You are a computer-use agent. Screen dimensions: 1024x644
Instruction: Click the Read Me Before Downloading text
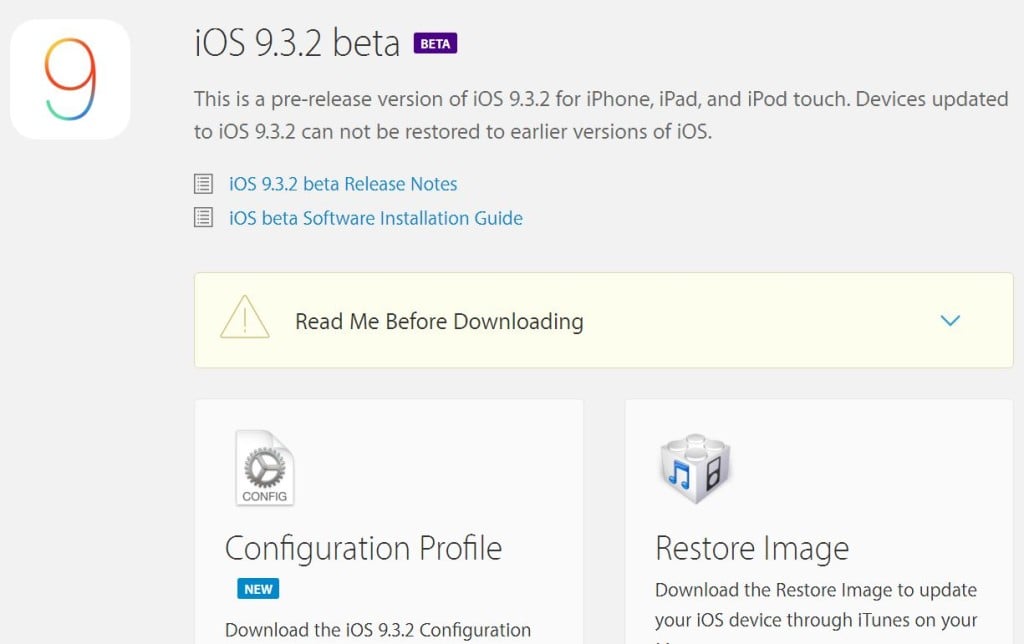438,321
